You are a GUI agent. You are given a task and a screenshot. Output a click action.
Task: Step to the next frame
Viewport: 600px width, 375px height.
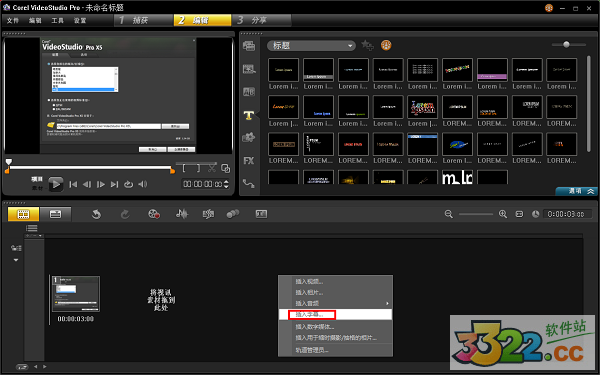(101, 184)
